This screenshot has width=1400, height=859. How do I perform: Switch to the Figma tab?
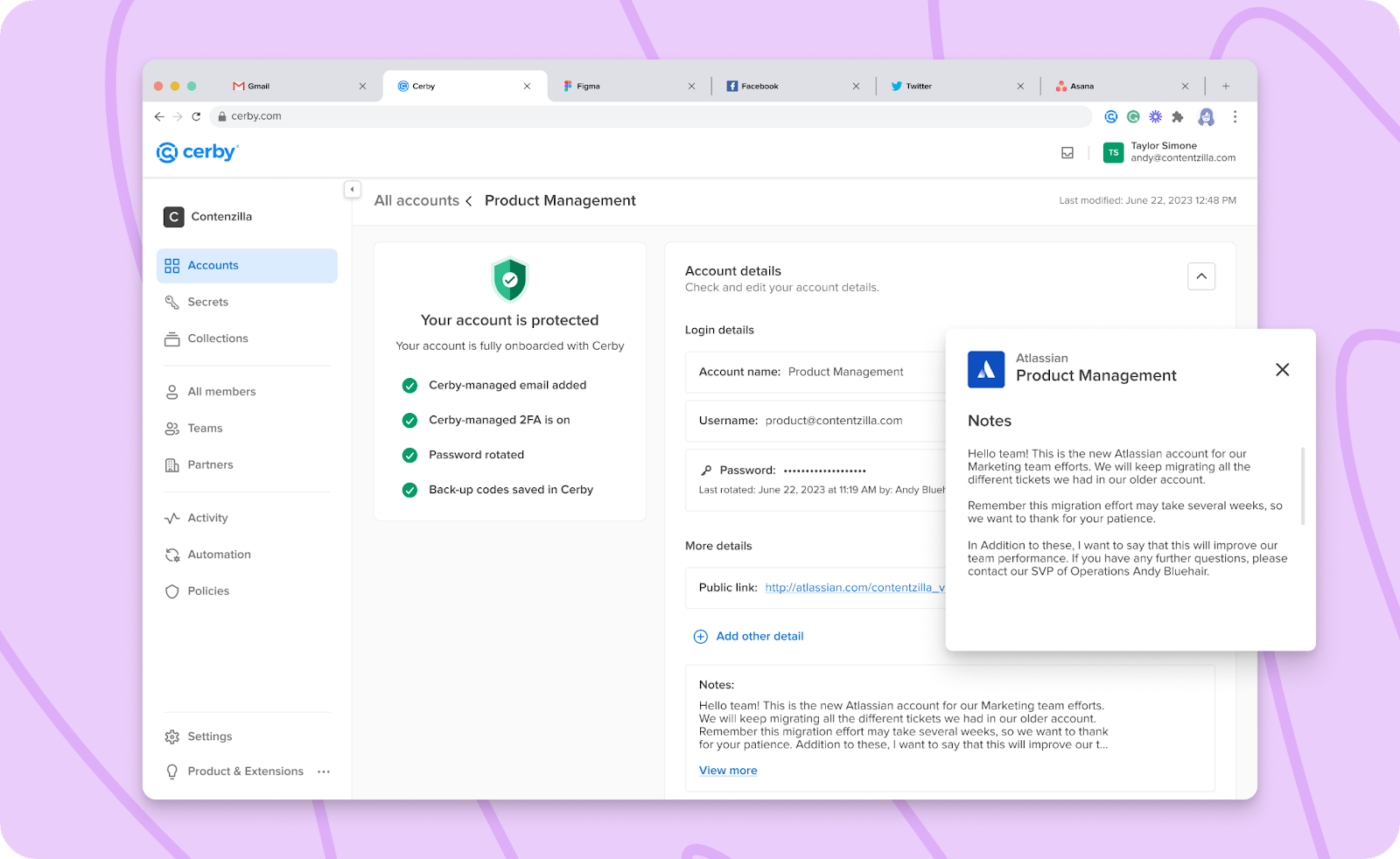pyautogui.click(x=629, y=86)
